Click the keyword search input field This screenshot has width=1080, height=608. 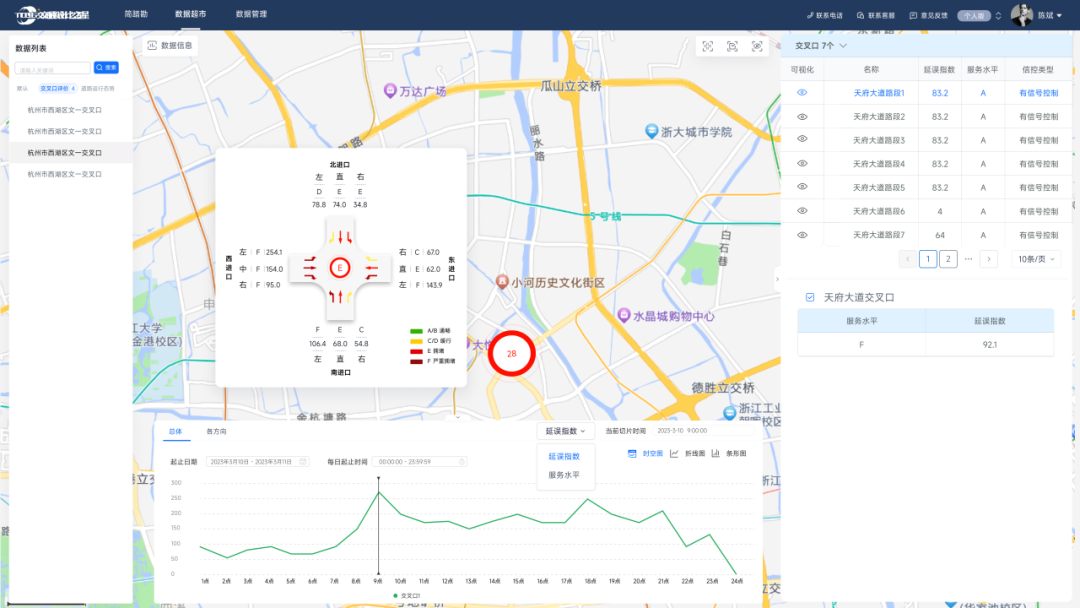[x=53, y=68]
